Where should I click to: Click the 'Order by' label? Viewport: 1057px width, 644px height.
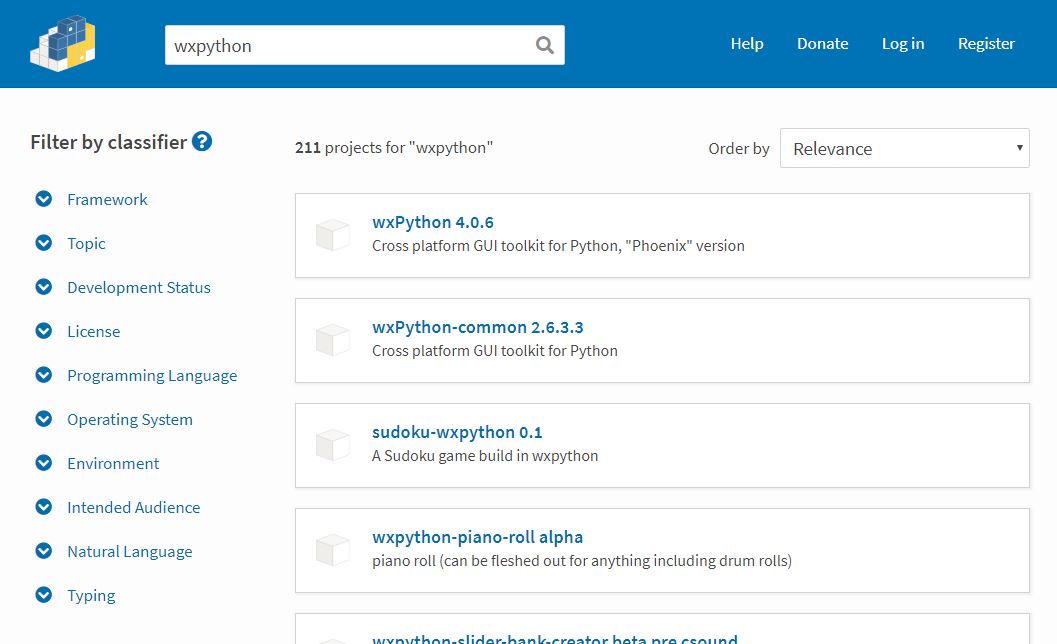click(x=739, y=148)
